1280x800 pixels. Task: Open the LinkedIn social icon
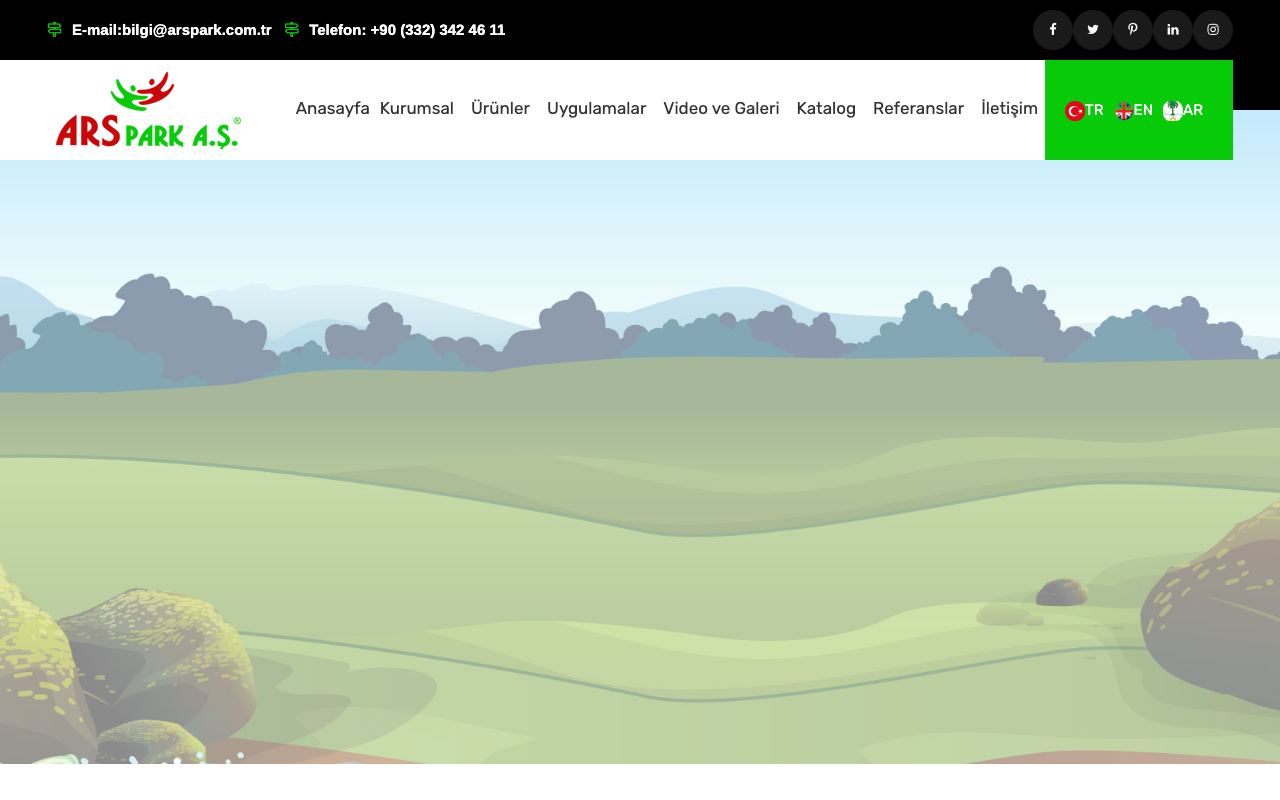pos(1172,30)
